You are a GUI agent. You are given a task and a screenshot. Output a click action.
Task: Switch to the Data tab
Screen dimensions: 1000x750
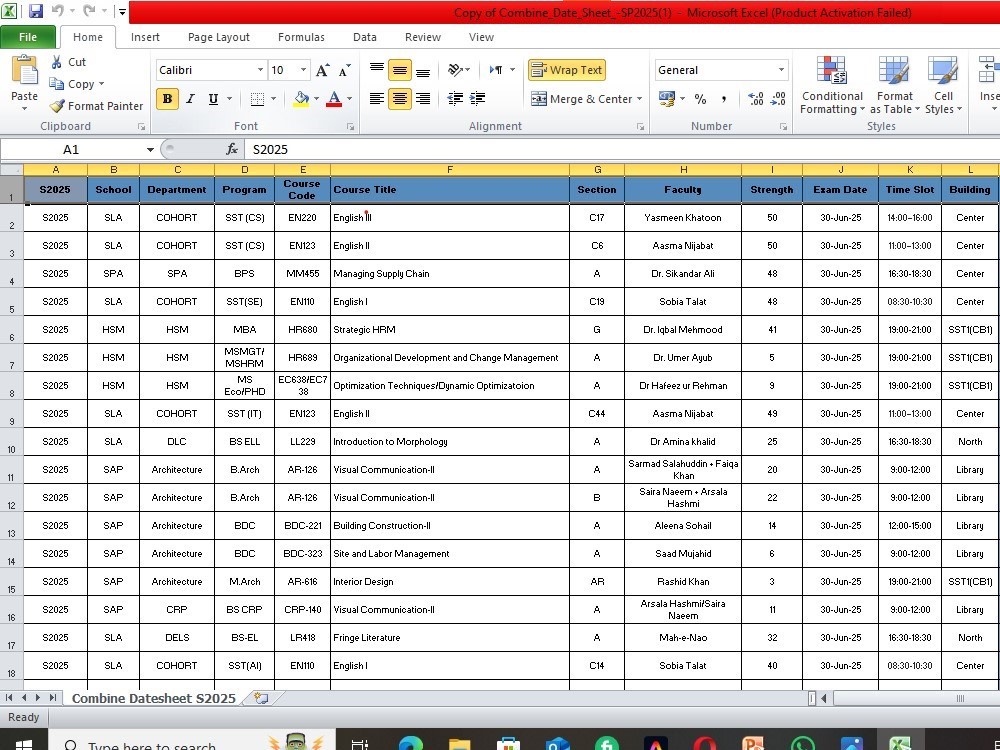click(365, 37)
